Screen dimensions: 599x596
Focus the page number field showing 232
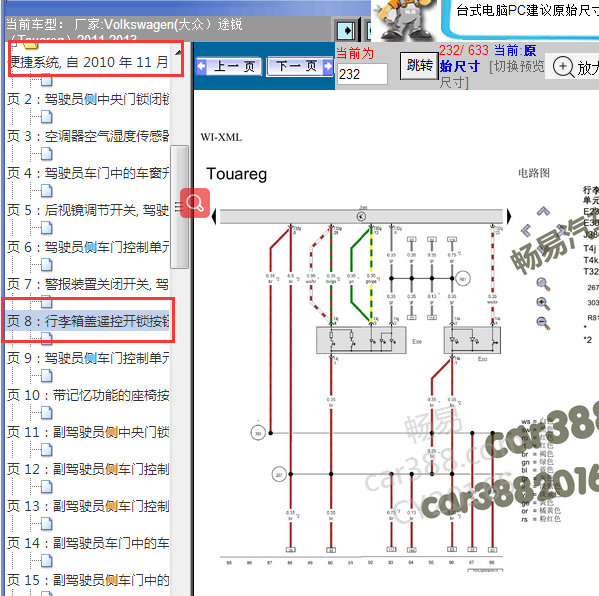pos(362,74)
